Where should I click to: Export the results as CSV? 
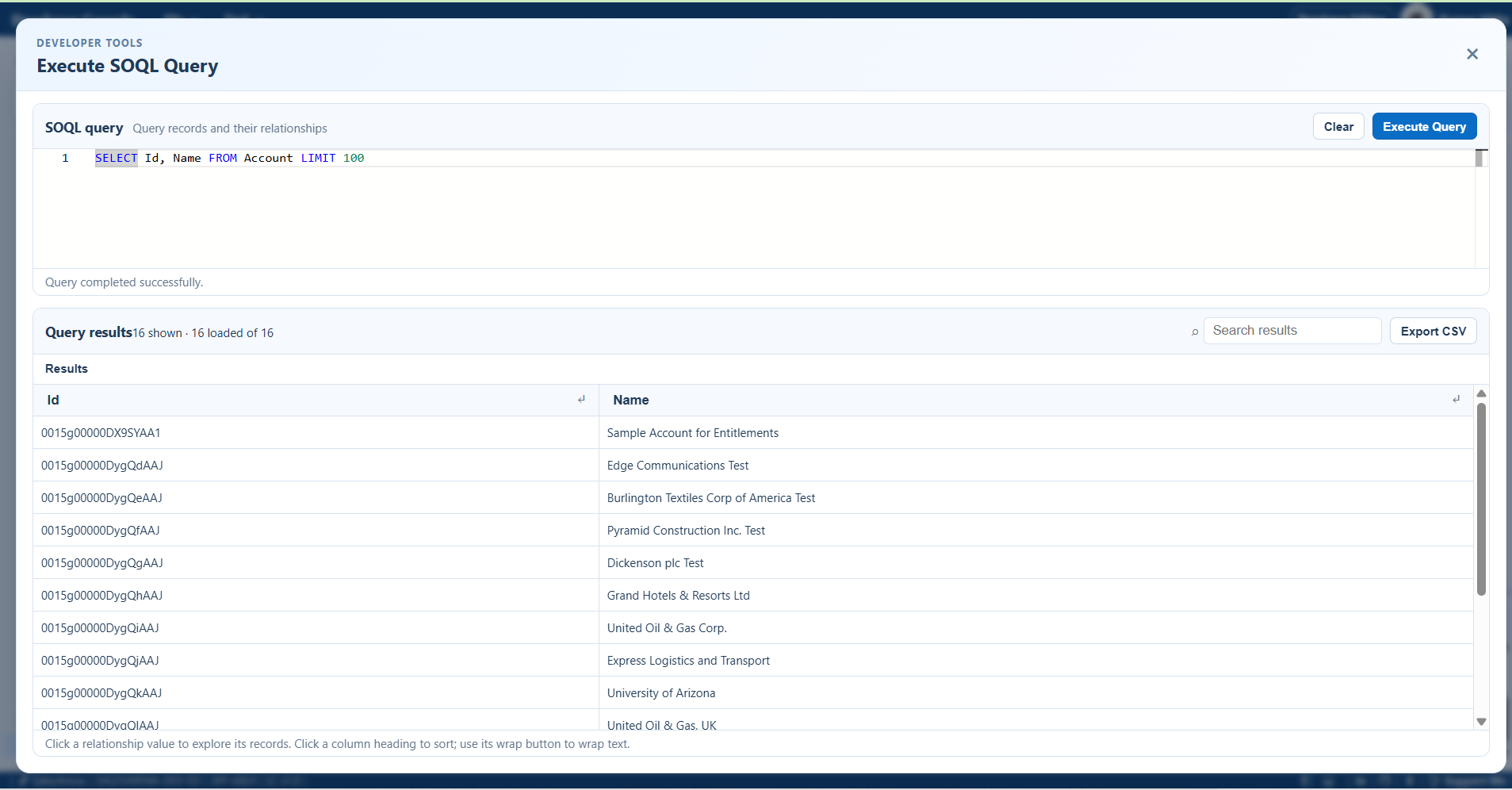pos(1433,332)
